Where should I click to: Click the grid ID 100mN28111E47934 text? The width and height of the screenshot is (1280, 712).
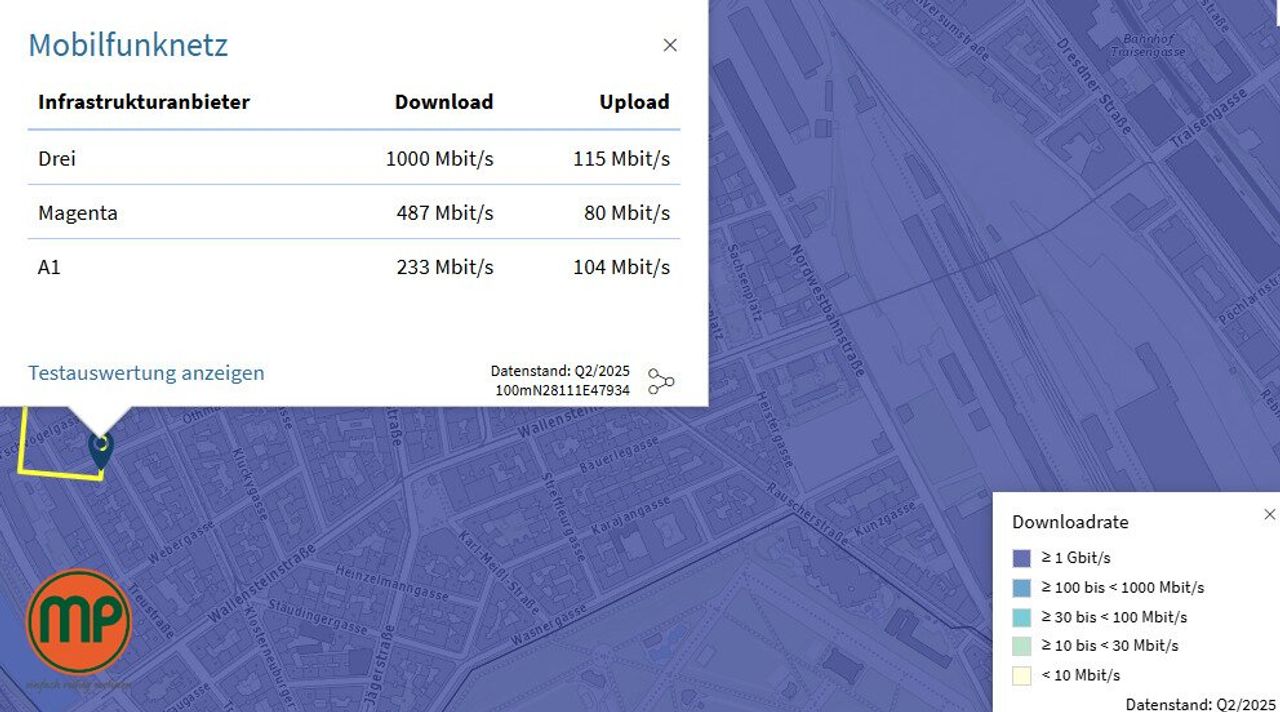pyautogui.click(x=562, y=390)
